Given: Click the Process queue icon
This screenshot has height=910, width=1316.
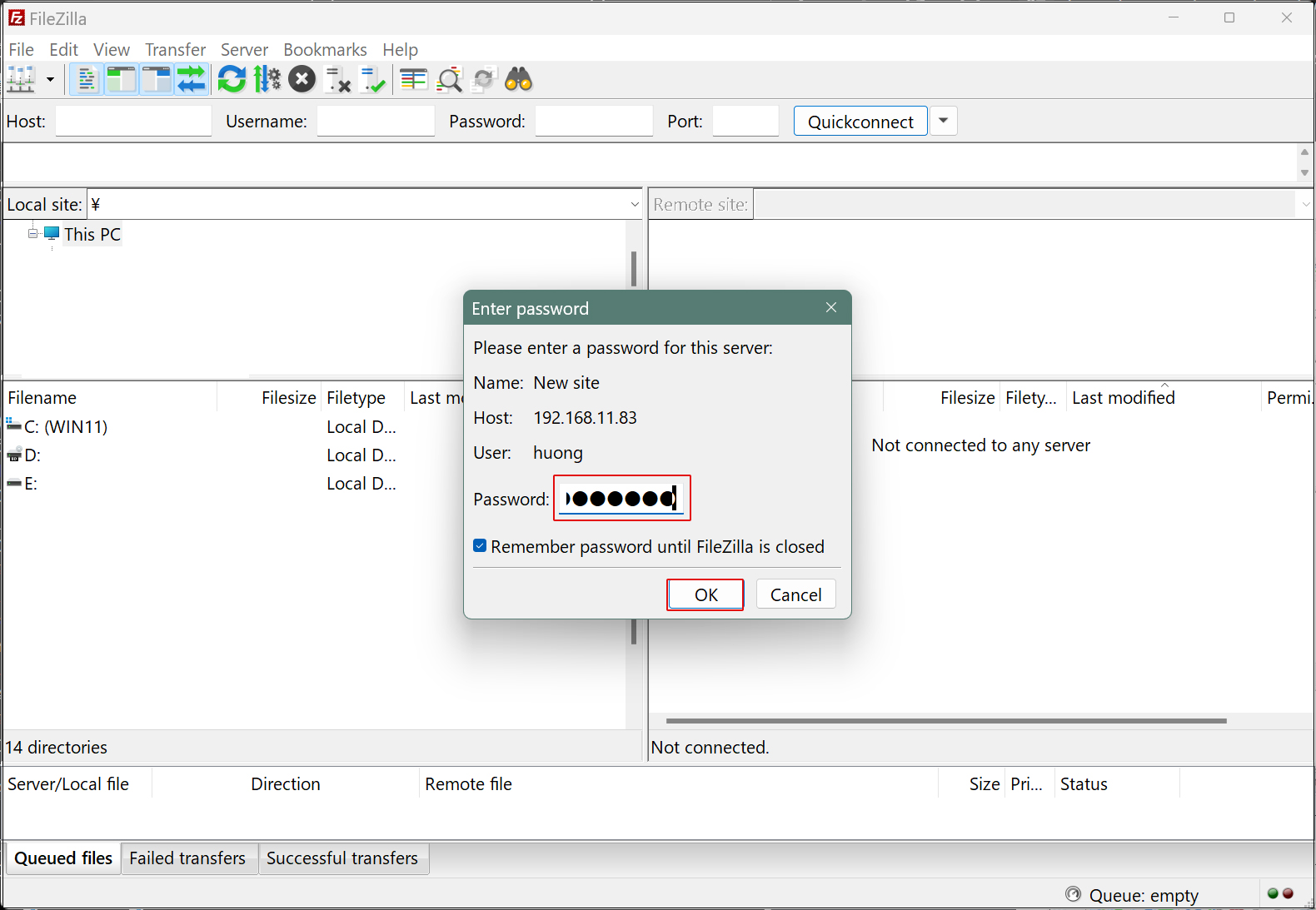Looking at the screenshot, I should tap(267, 80).
